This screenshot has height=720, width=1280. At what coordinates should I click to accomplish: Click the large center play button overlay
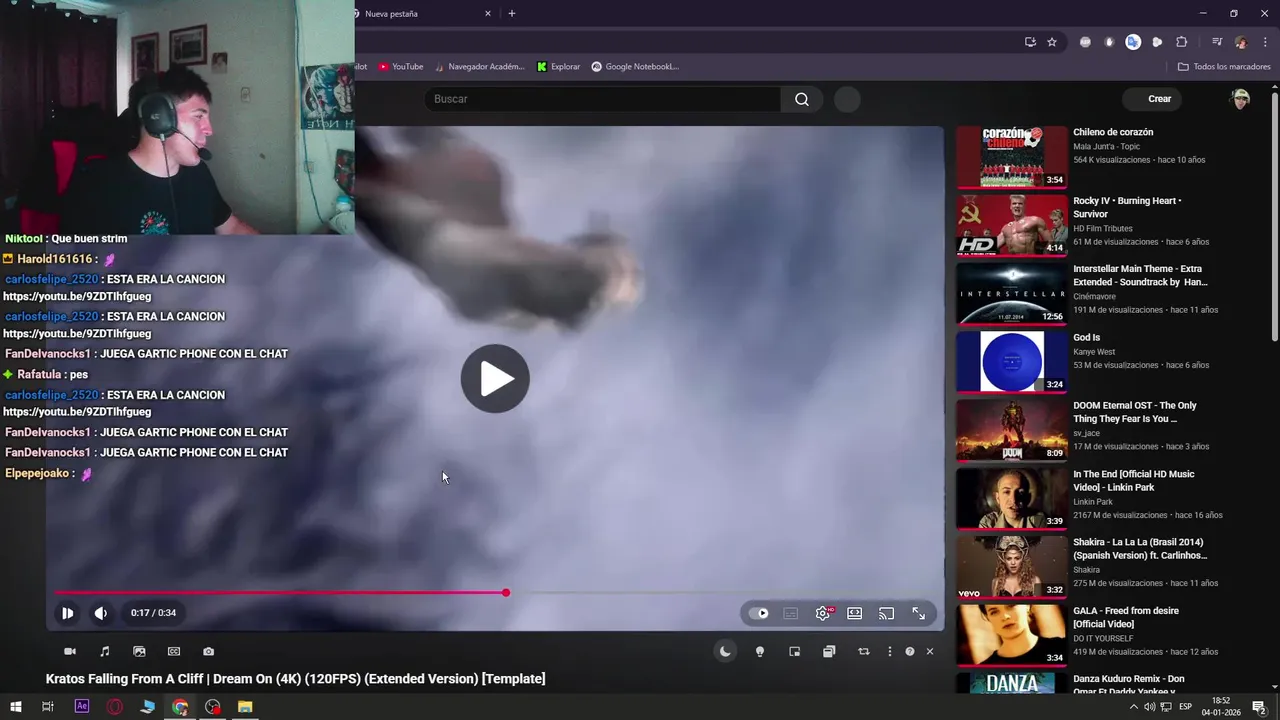(x=495, y=378)
